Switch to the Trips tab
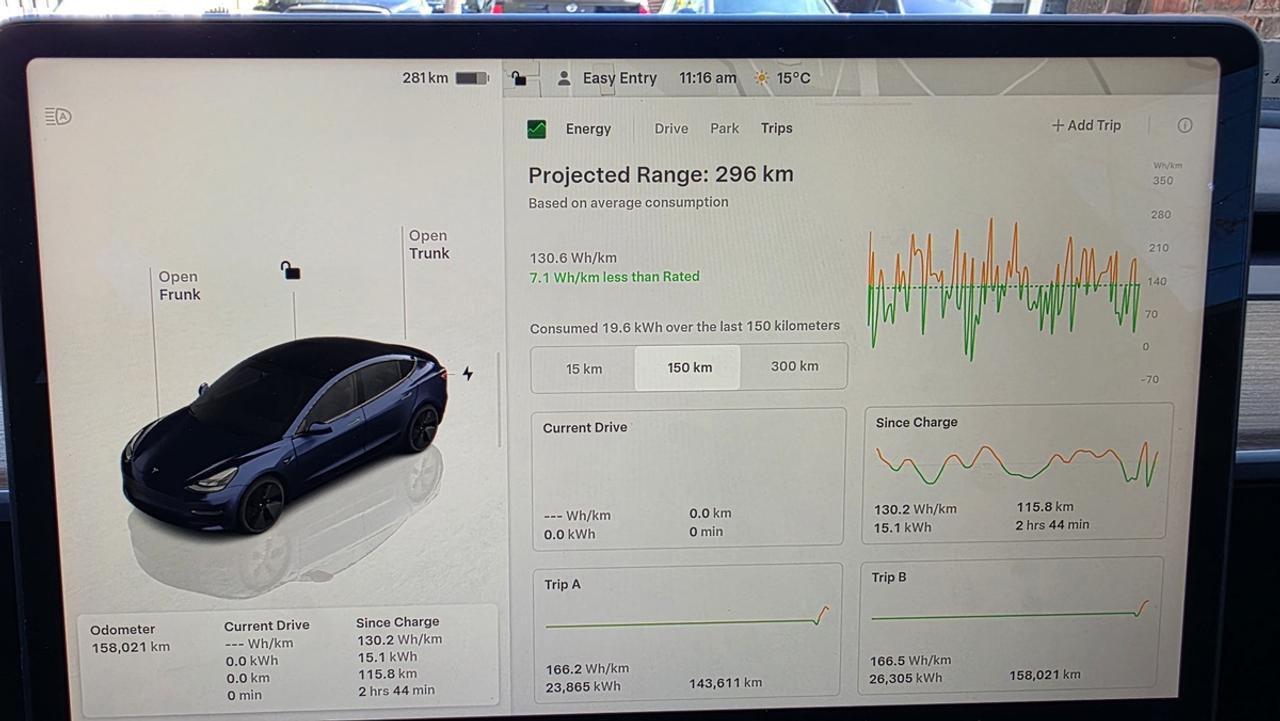Screen dimensions: 1280x721 (x=776, y=128)
